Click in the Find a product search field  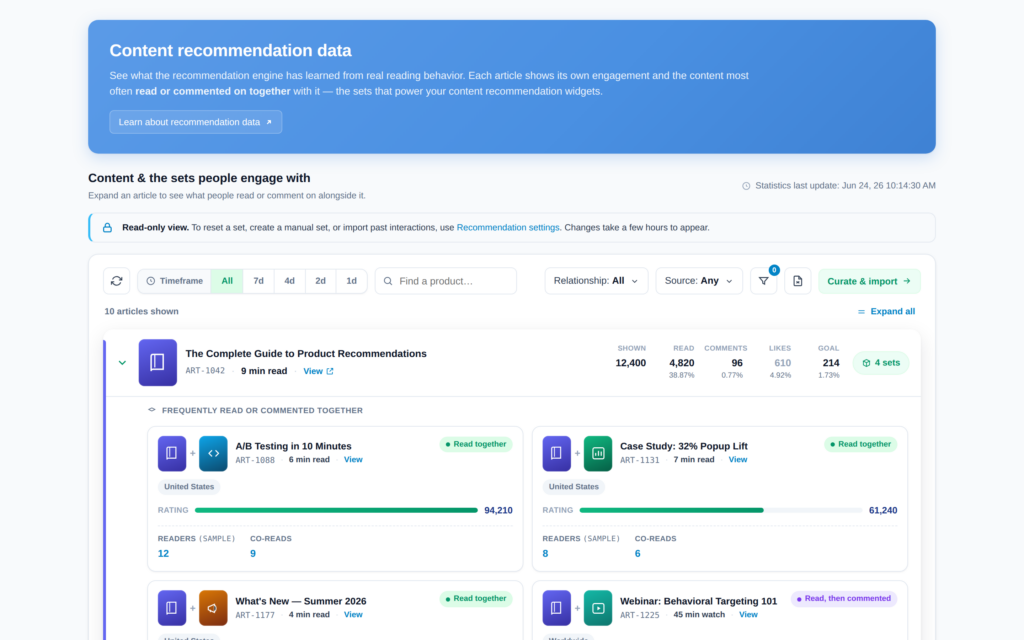446,281
